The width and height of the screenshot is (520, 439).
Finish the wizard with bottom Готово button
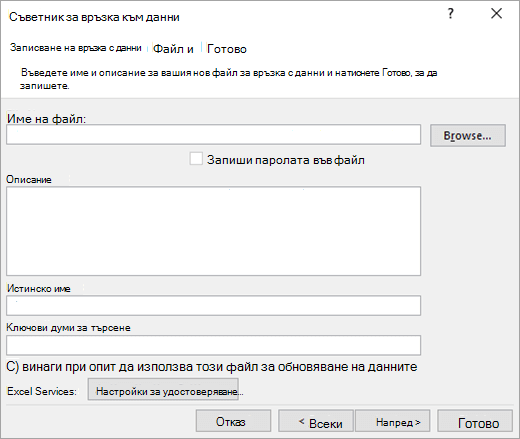pyautogui.click(x=475, y=421)
